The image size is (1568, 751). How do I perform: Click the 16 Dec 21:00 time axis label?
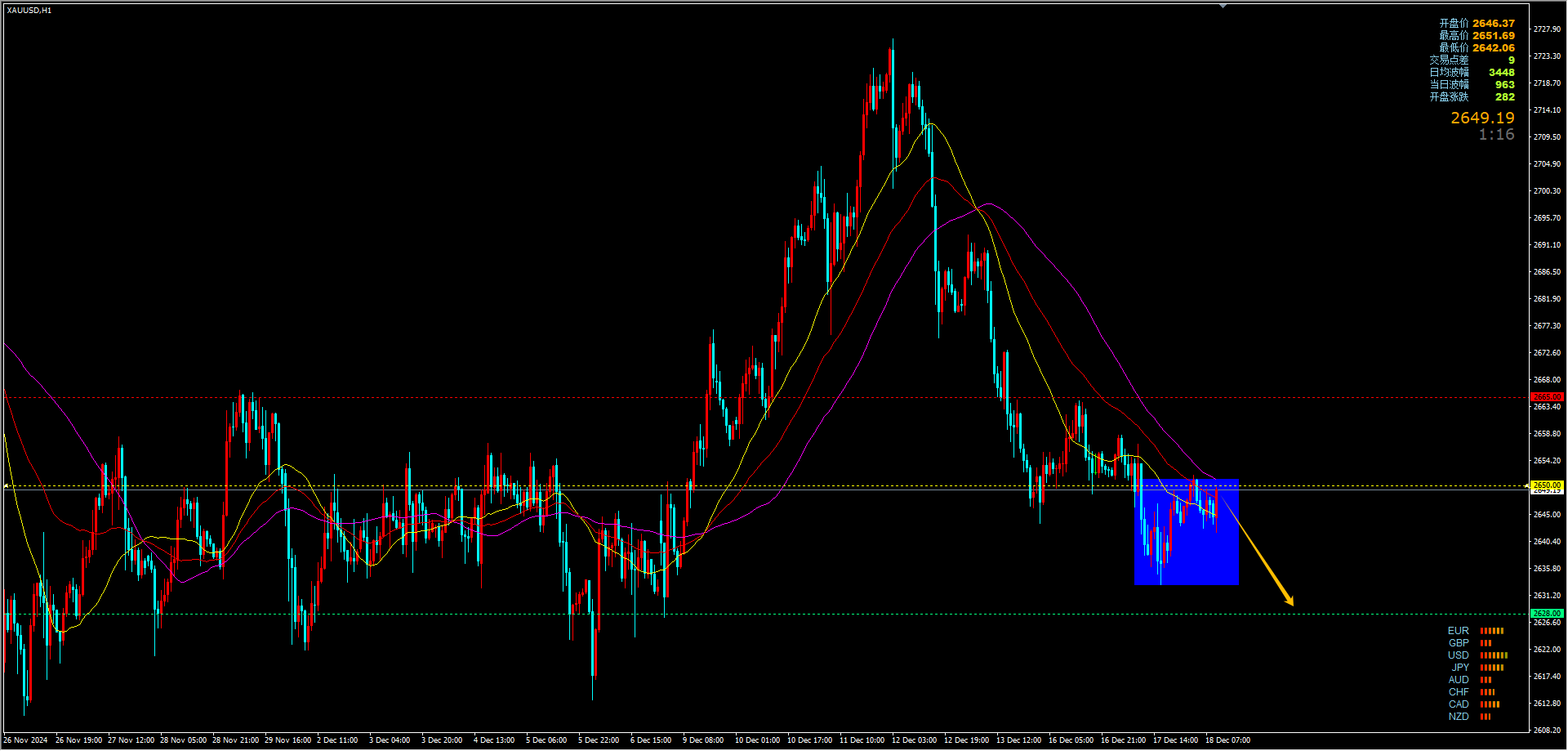tap(1124, 740)
